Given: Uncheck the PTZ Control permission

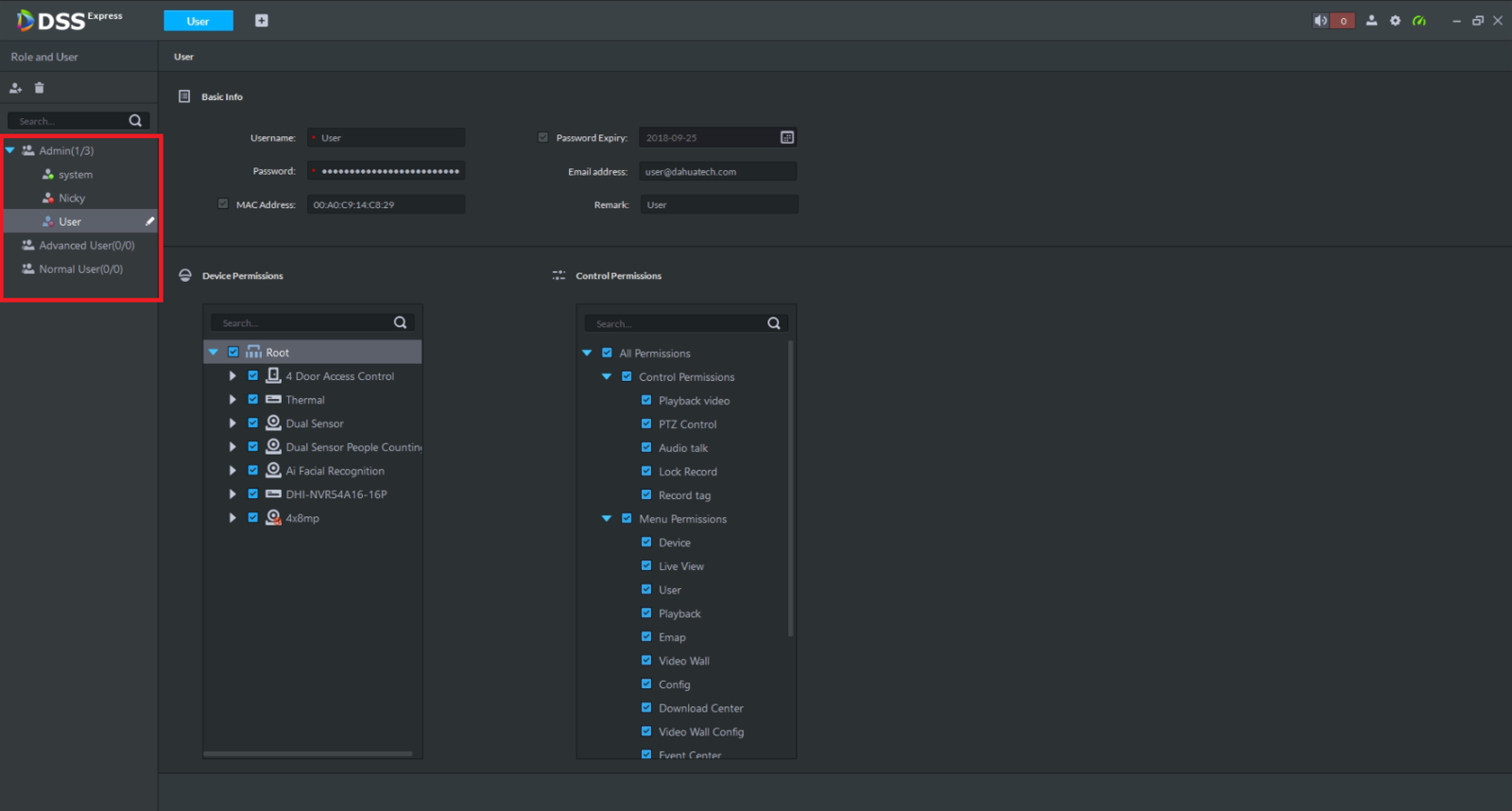Looking at the screenshot, I should (646, 424).
